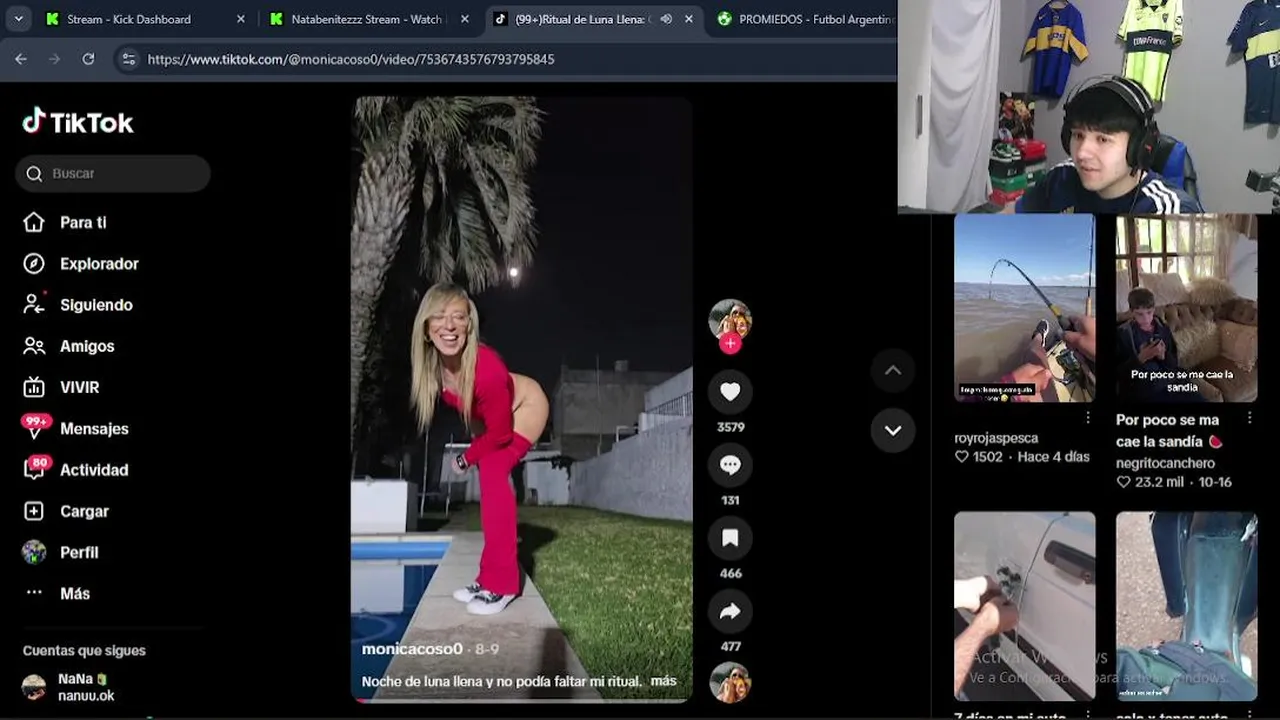Click the TikTok logo
The image size is (1280, 720).
(78, 122)
